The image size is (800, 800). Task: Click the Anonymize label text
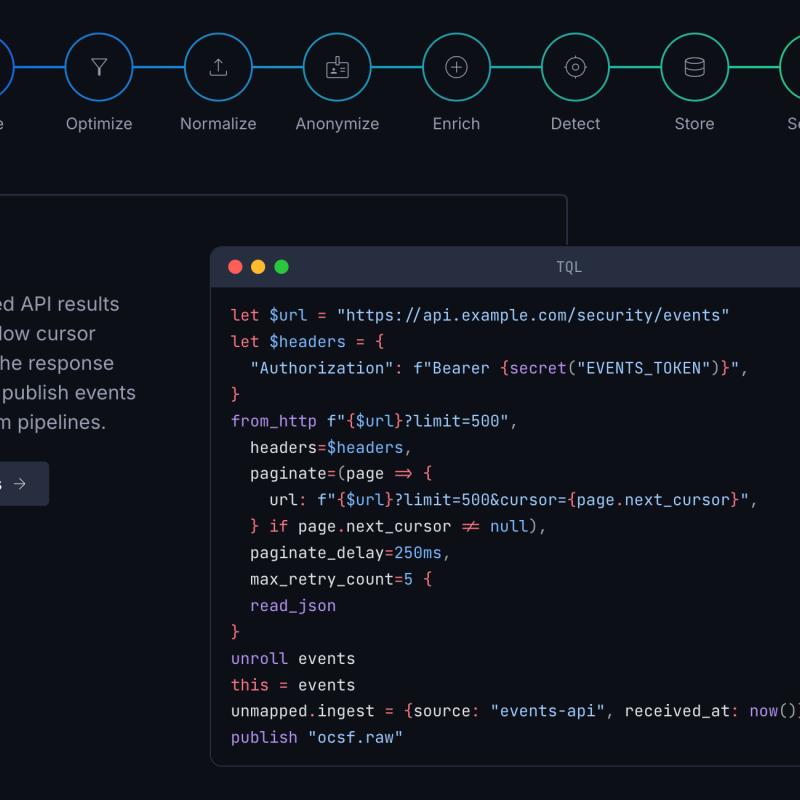click(337, 123)
